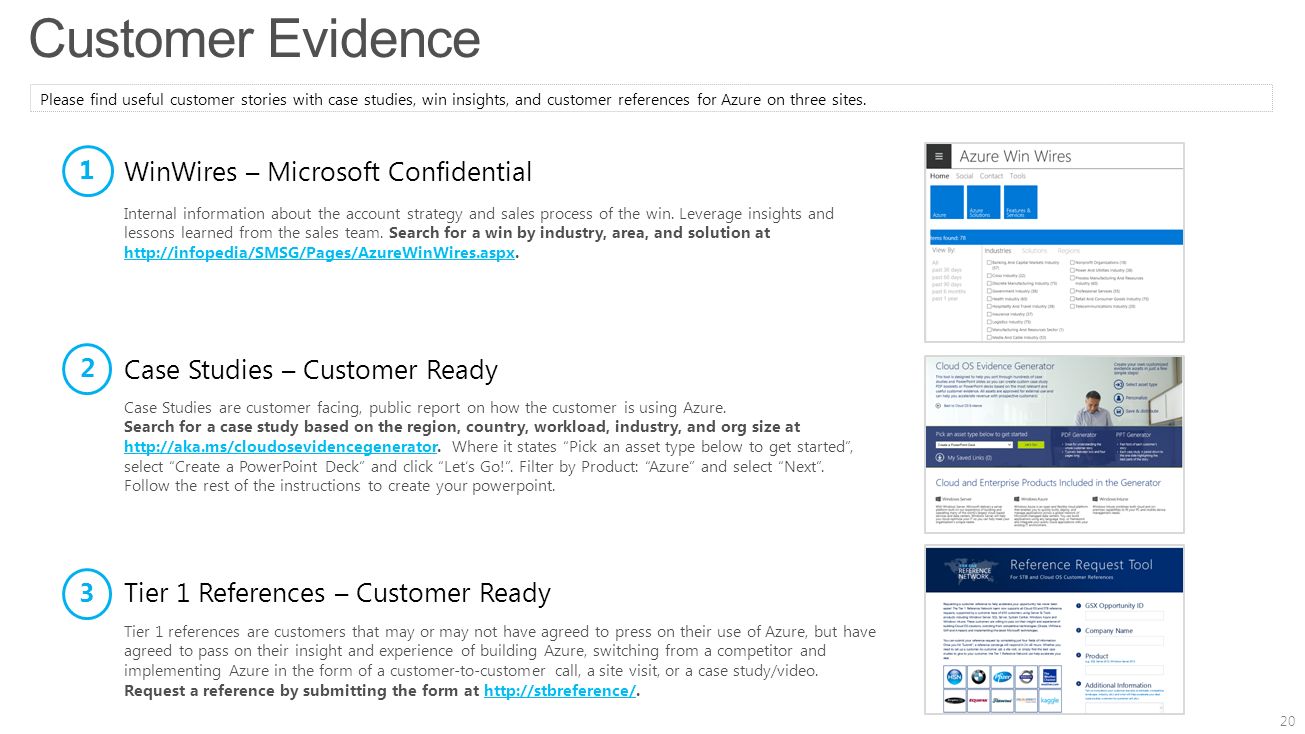Click the Pfizer customer logo
1305x734 pixels.
point(1002,677)
